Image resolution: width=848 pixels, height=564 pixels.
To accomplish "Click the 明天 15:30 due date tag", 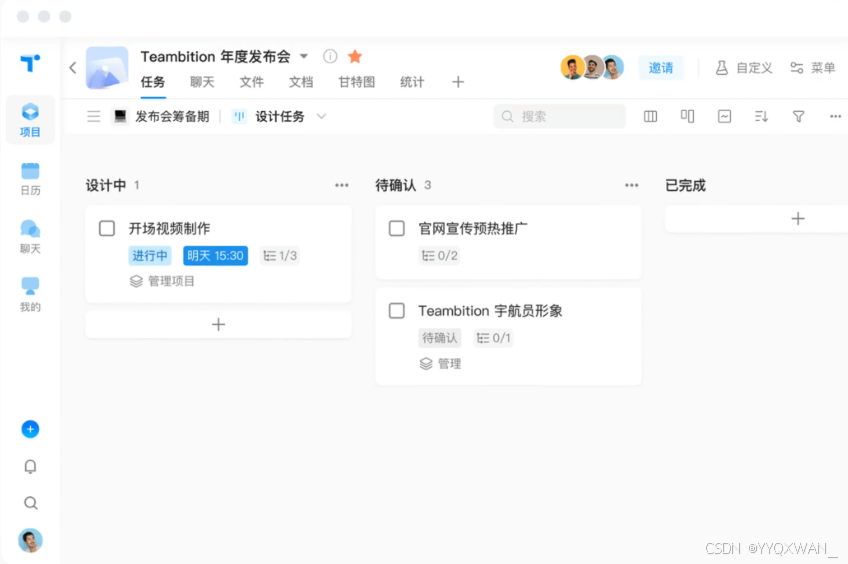I will point(215,255).
